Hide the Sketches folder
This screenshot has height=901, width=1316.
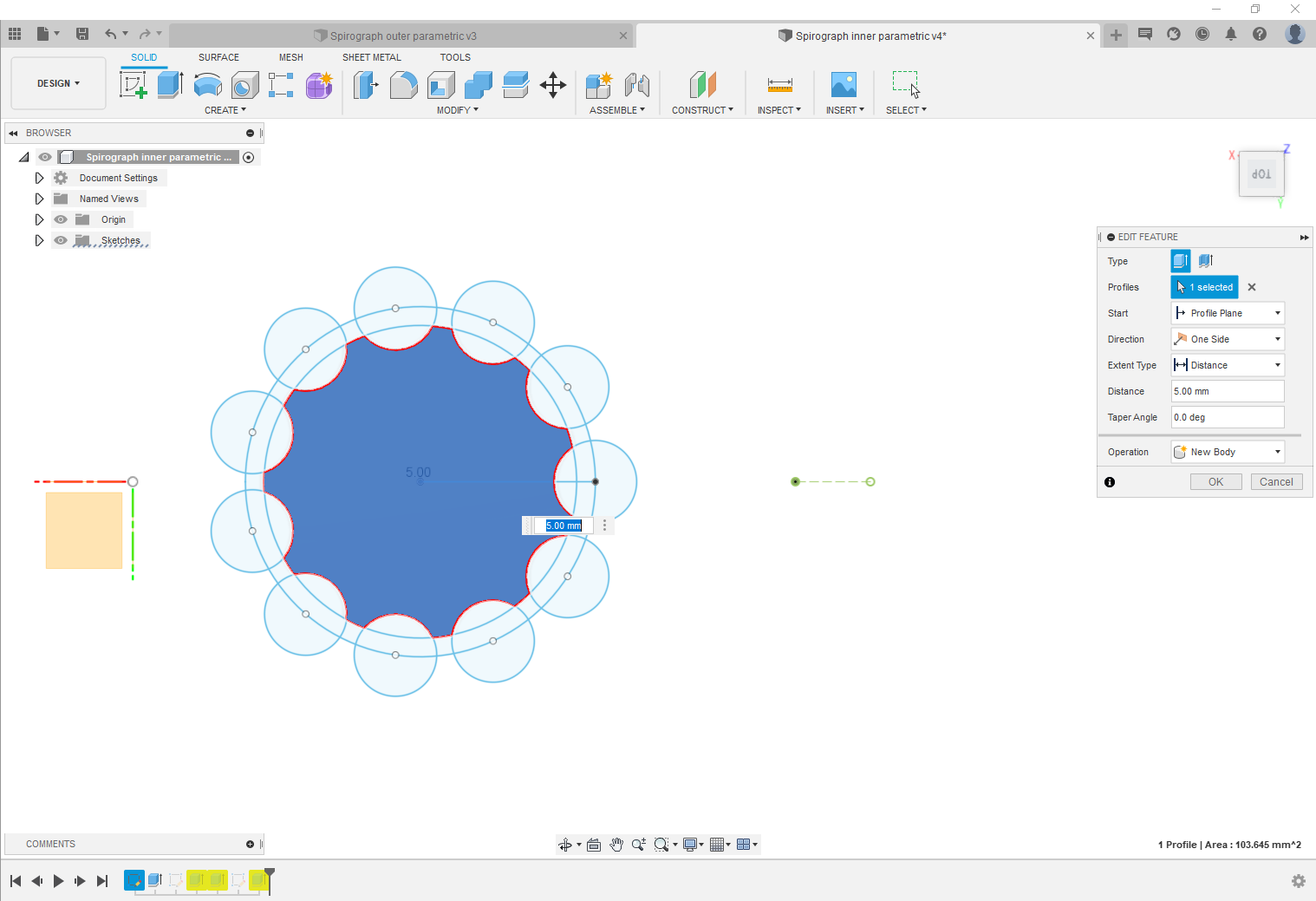(61, 240)
